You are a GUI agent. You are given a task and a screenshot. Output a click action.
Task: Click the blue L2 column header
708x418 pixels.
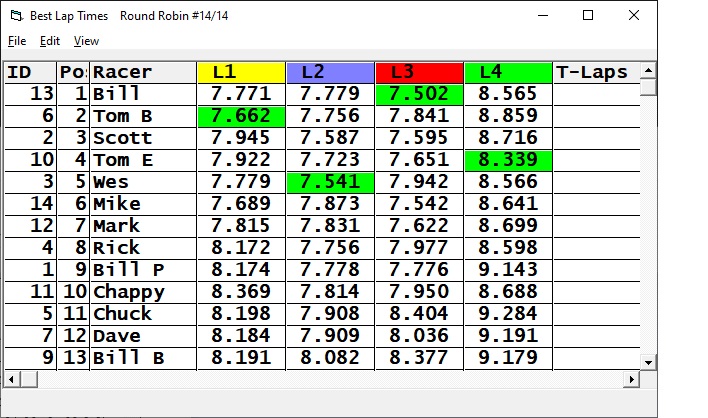point(330,72)
